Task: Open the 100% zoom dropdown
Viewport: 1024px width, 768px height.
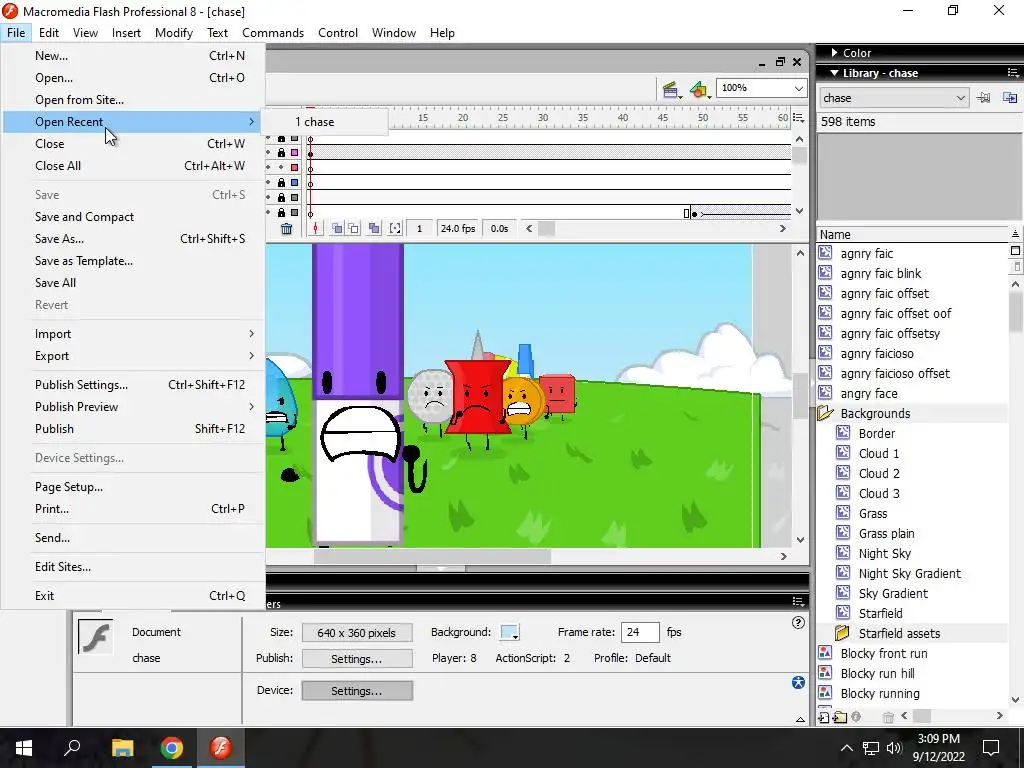Action: [x=799, y=88]
